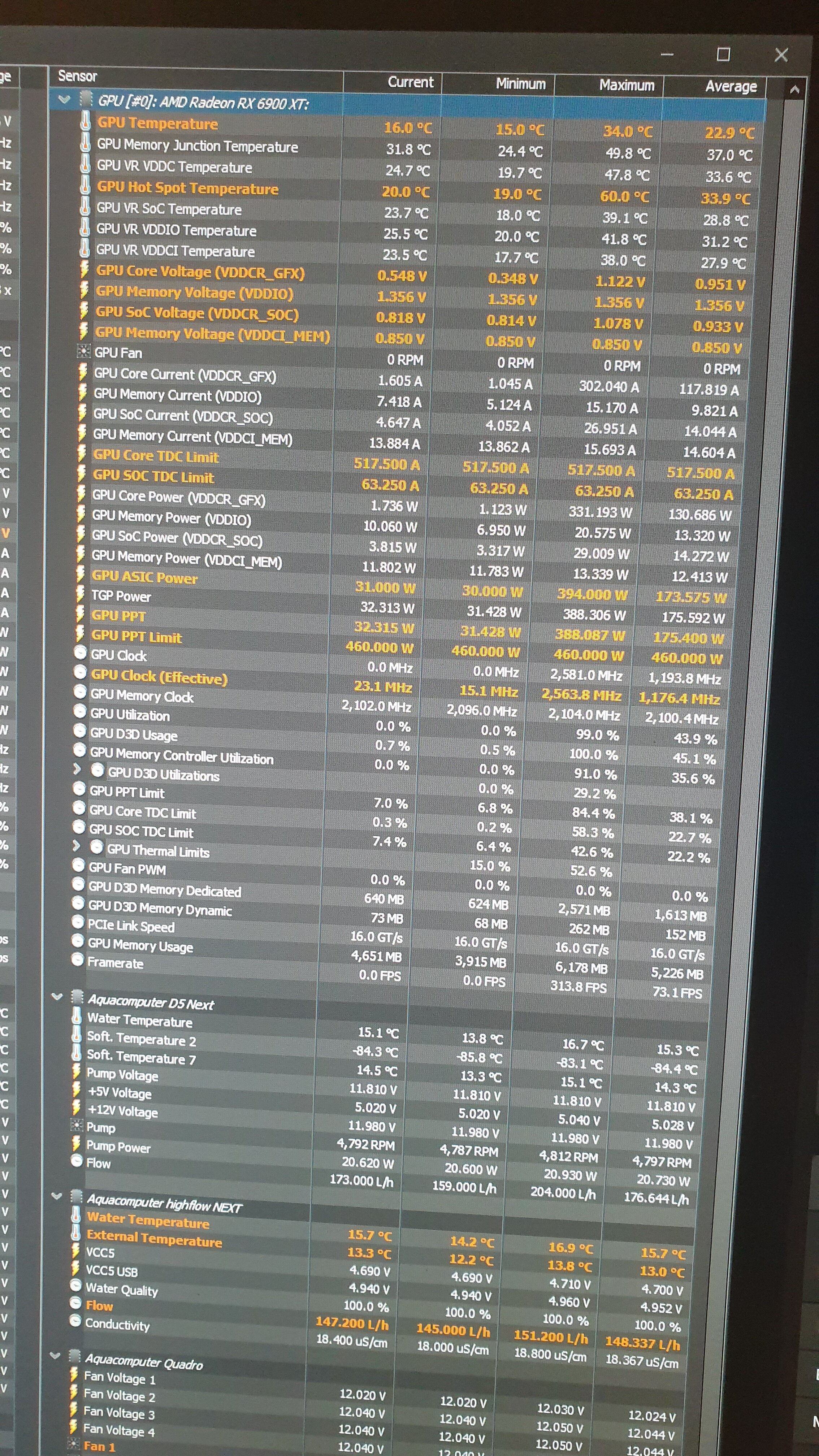Click the circle icon of GPU D3D Usage
The width and height of the screenshot is (819, 1456).
(x=80, y=730)
